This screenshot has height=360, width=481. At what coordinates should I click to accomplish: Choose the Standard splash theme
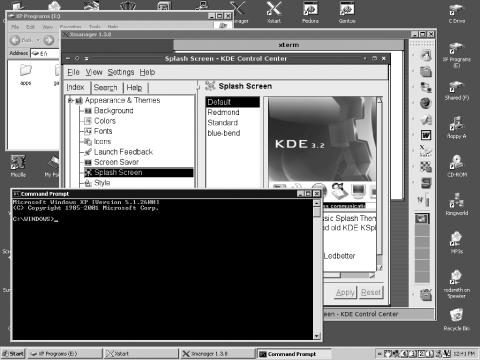click(222, 123)
